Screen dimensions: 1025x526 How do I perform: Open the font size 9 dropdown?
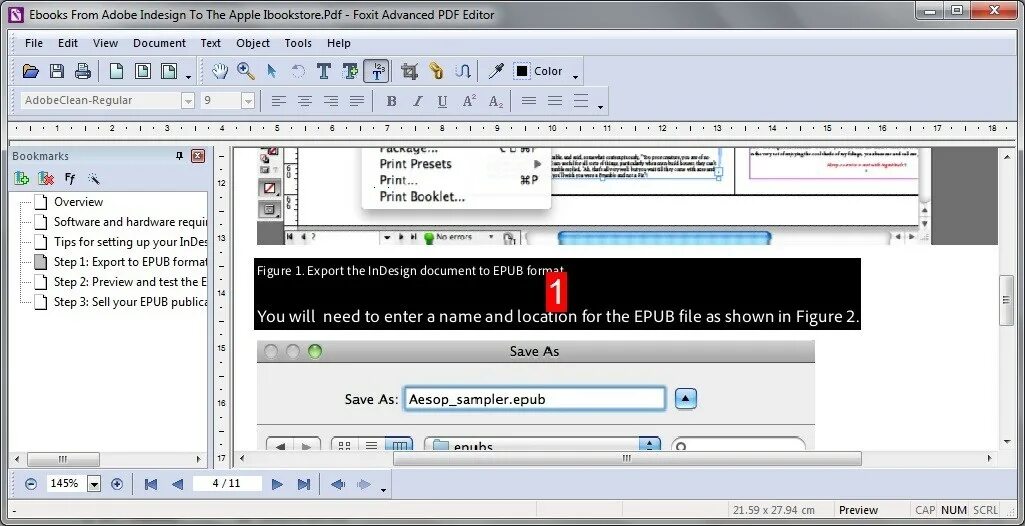248,101
